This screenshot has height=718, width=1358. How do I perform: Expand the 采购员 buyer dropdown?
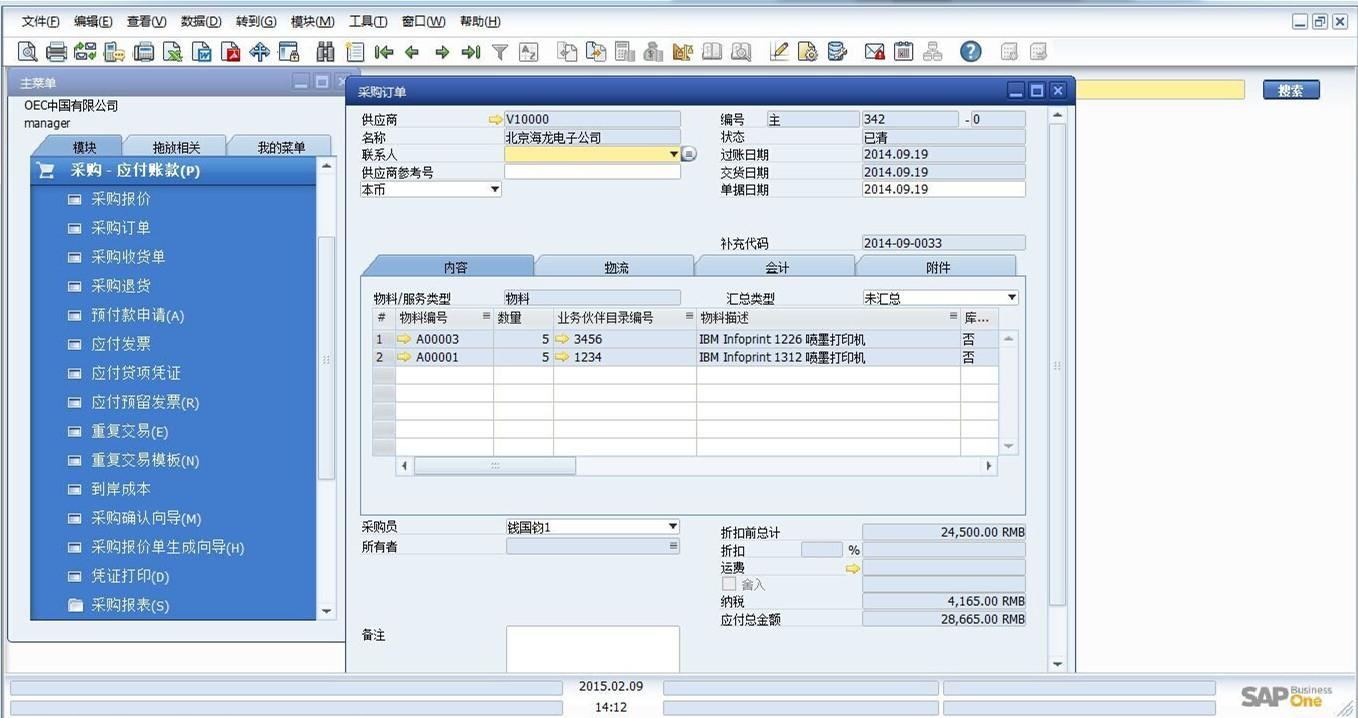(x=672, y=527)
